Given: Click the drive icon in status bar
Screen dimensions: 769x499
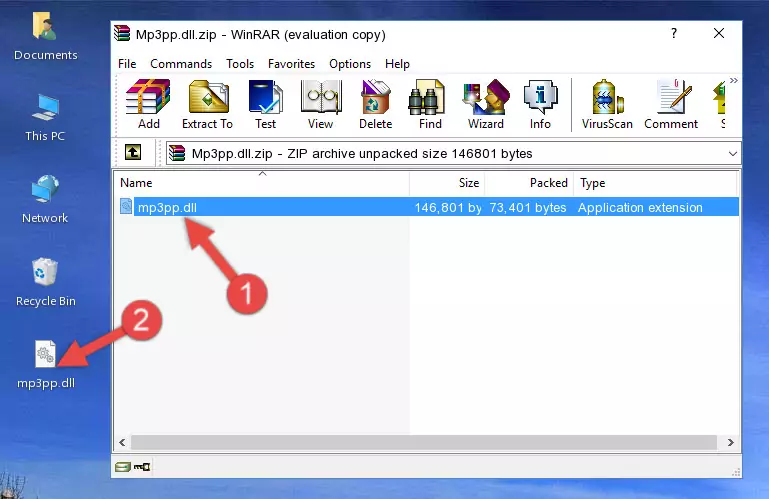Looking at the screenshot, I should (x=123, y=467).
